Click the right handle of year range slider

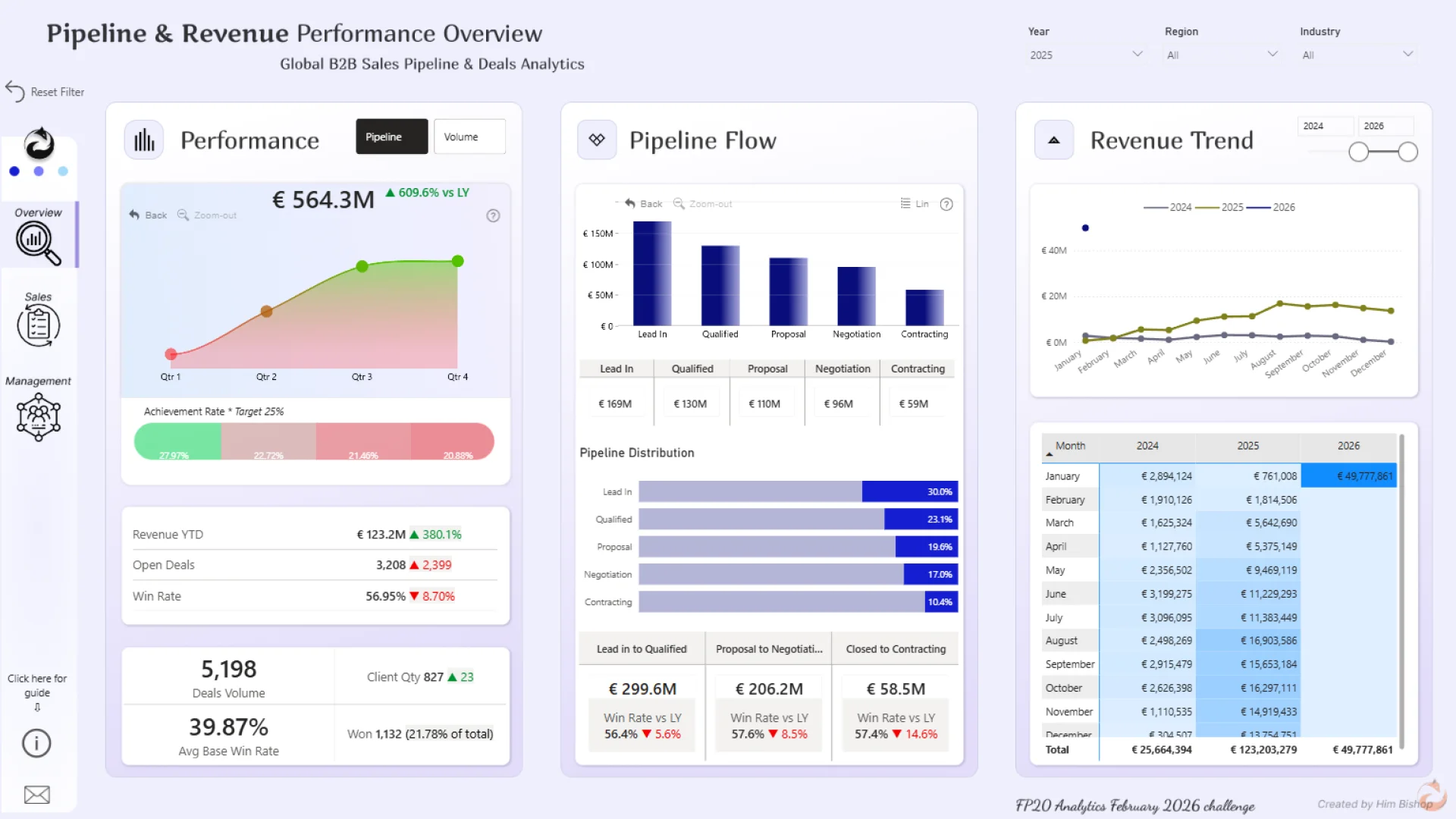[x=1407, y=152]
